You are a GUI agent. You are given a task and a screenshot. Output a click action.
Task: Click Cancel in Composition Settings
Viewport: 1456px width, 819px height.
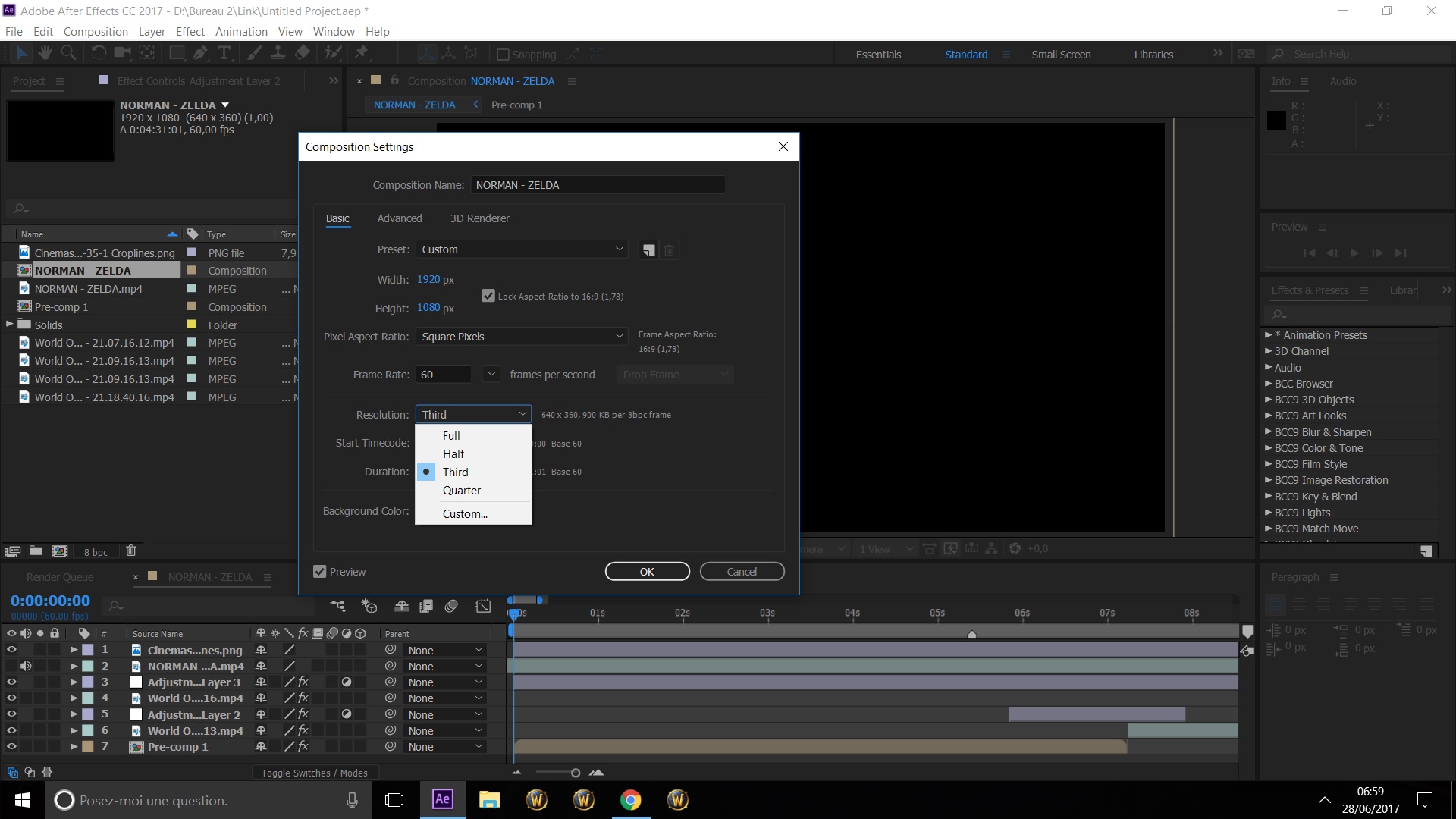click(x=742, y=572)
